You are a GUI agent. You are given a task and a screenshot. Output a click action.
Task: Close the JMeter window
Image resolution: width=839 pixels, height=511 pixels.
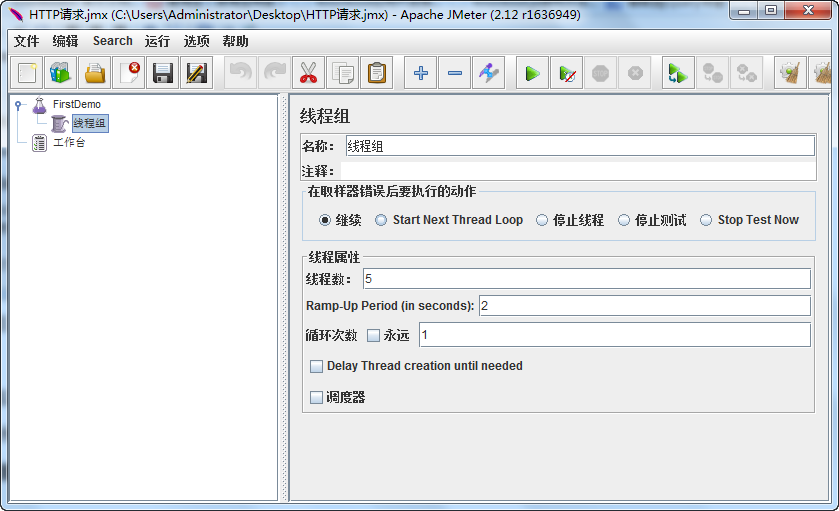[809, 10]
